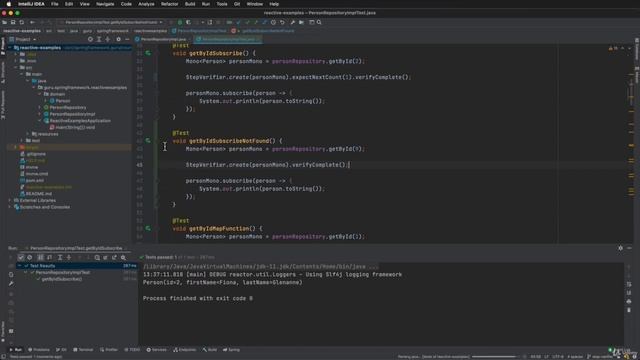Click collapse all icon in test toolbar

click(69, 258)
